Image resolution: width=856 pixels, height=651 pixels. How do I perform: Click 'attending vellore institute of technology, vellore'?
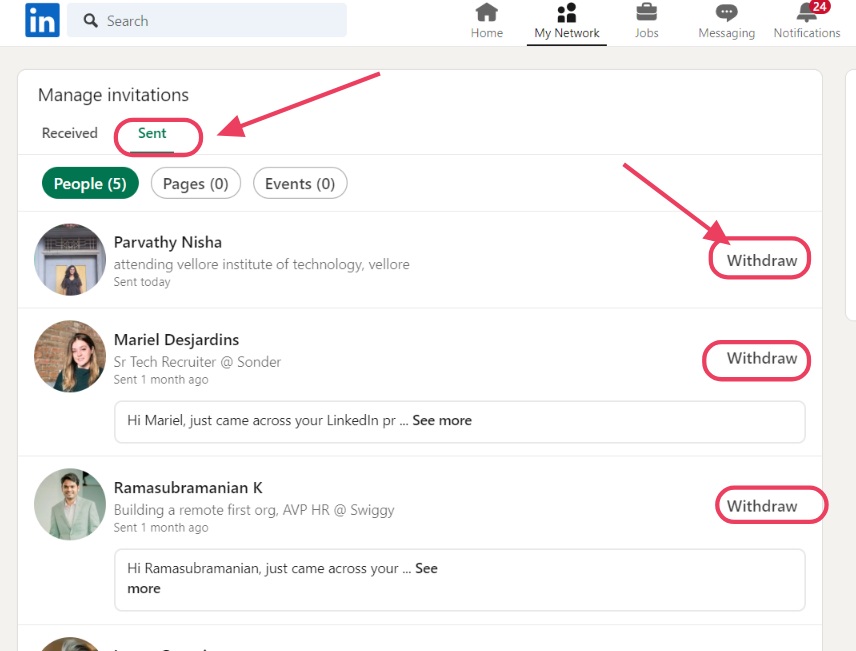pos(261,264)
